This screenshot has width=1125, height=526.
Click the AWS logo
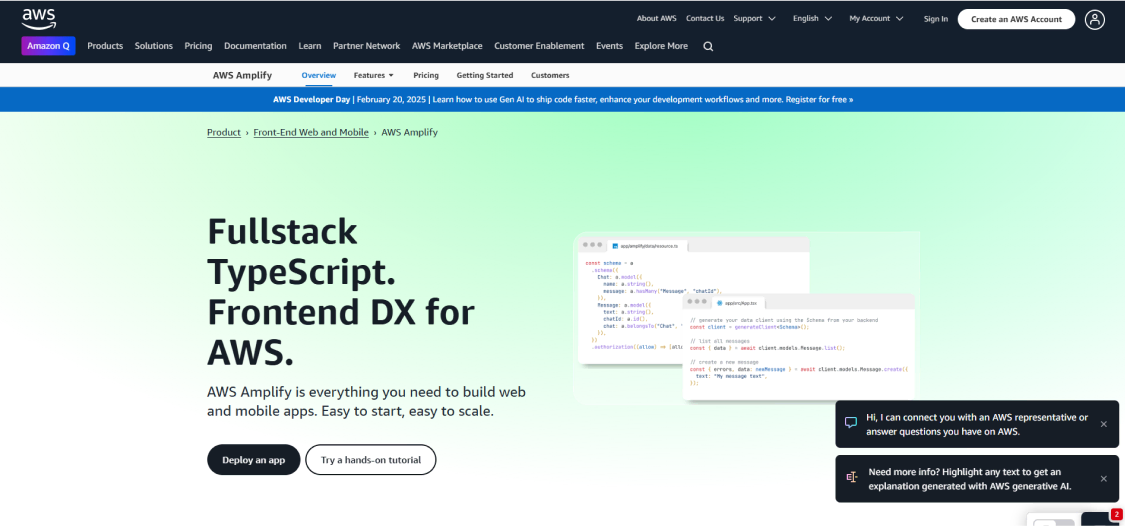tap(38, 18)
